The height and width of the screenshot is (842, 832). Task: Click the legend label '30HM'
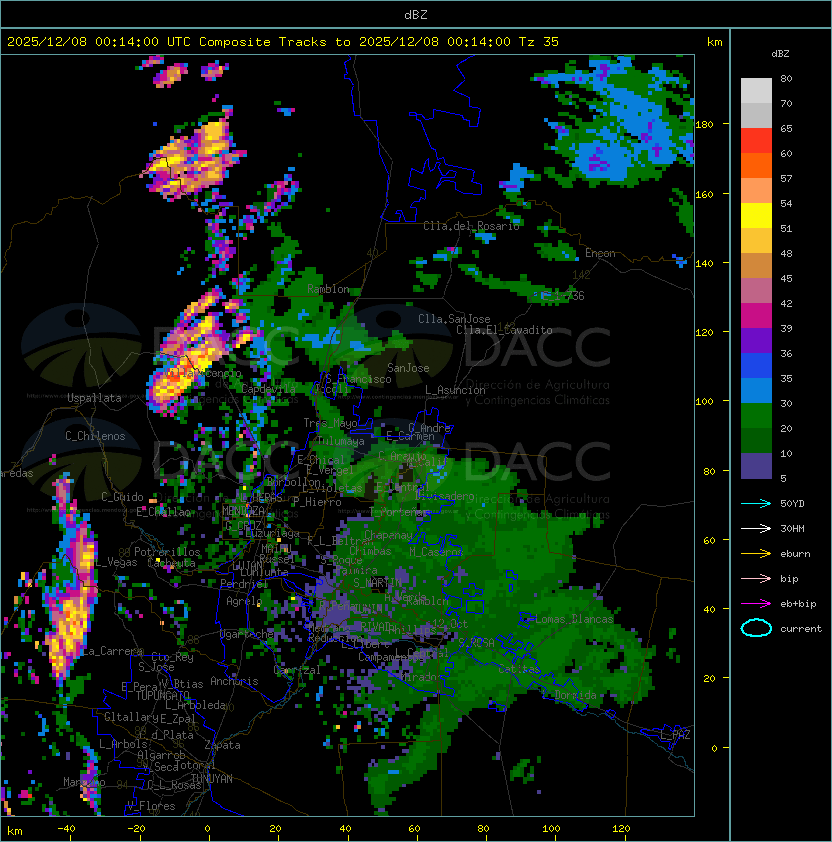pyautogui.click(x=792, y=528)
